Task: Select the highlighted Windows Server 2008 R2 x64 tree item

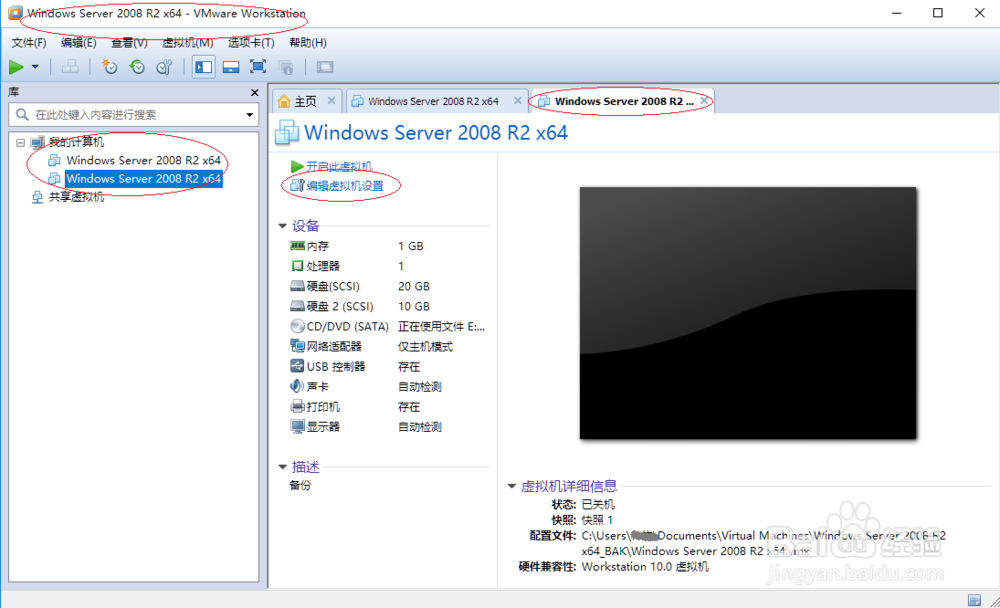Action: 143,179
